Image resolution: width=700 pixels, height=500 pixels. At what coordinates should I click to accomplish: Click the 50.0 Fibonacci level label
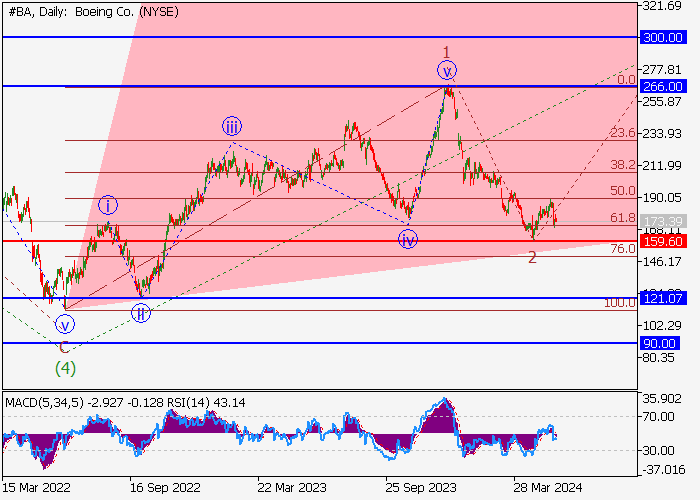(x=623, y=191)
